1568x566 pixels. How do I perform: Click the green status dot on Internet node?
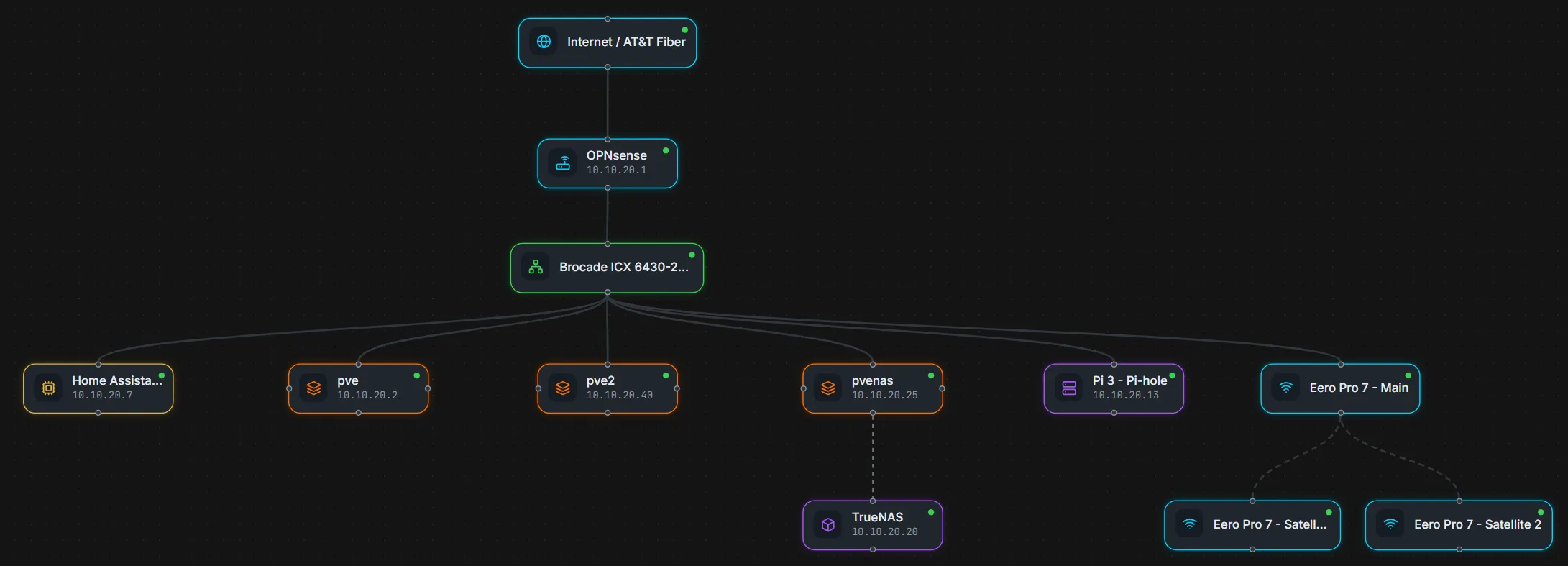pyautogui.click(x=684, y=30)
